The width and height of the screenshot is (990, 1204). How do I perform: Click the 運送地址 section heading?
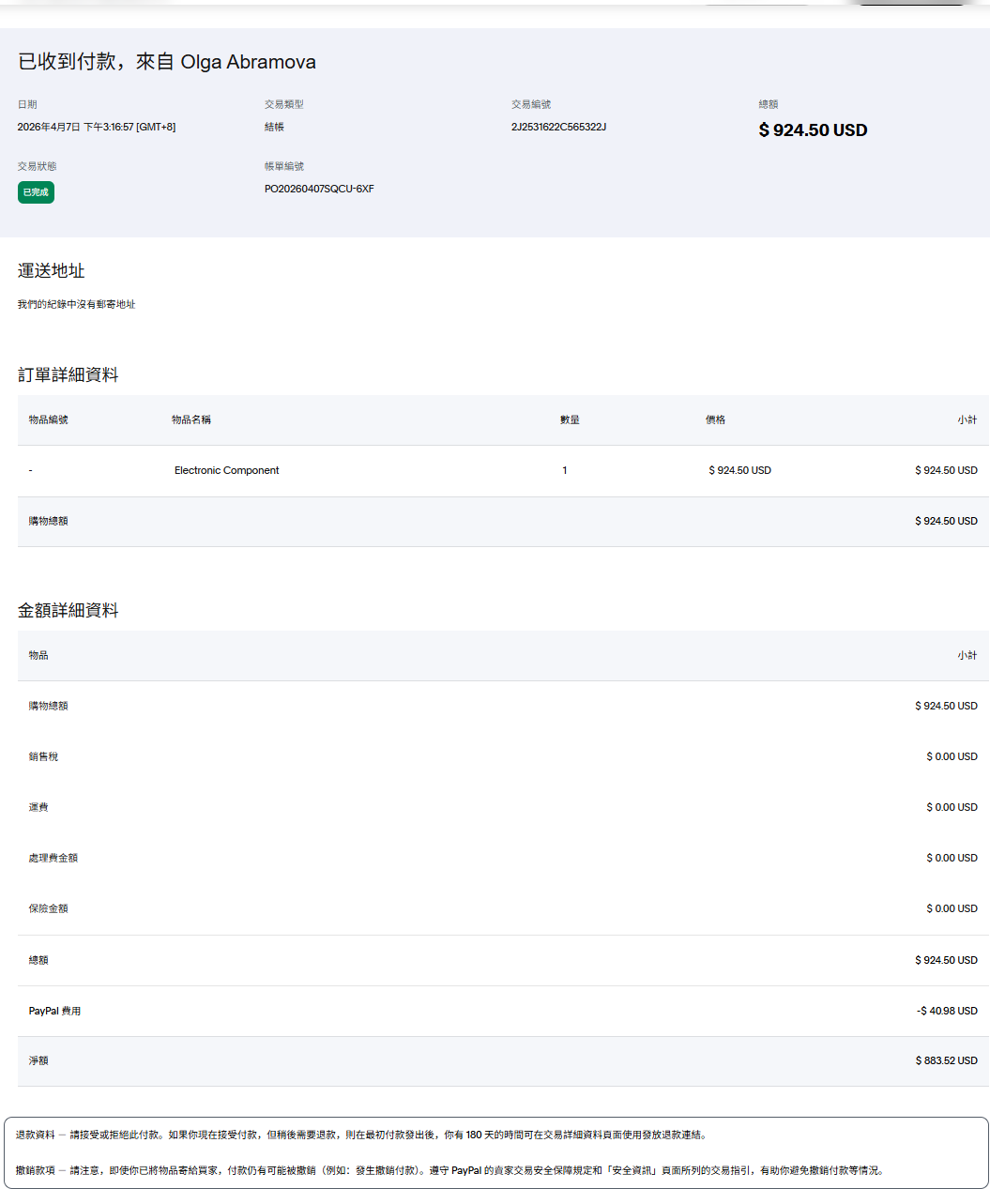(52, 271)
